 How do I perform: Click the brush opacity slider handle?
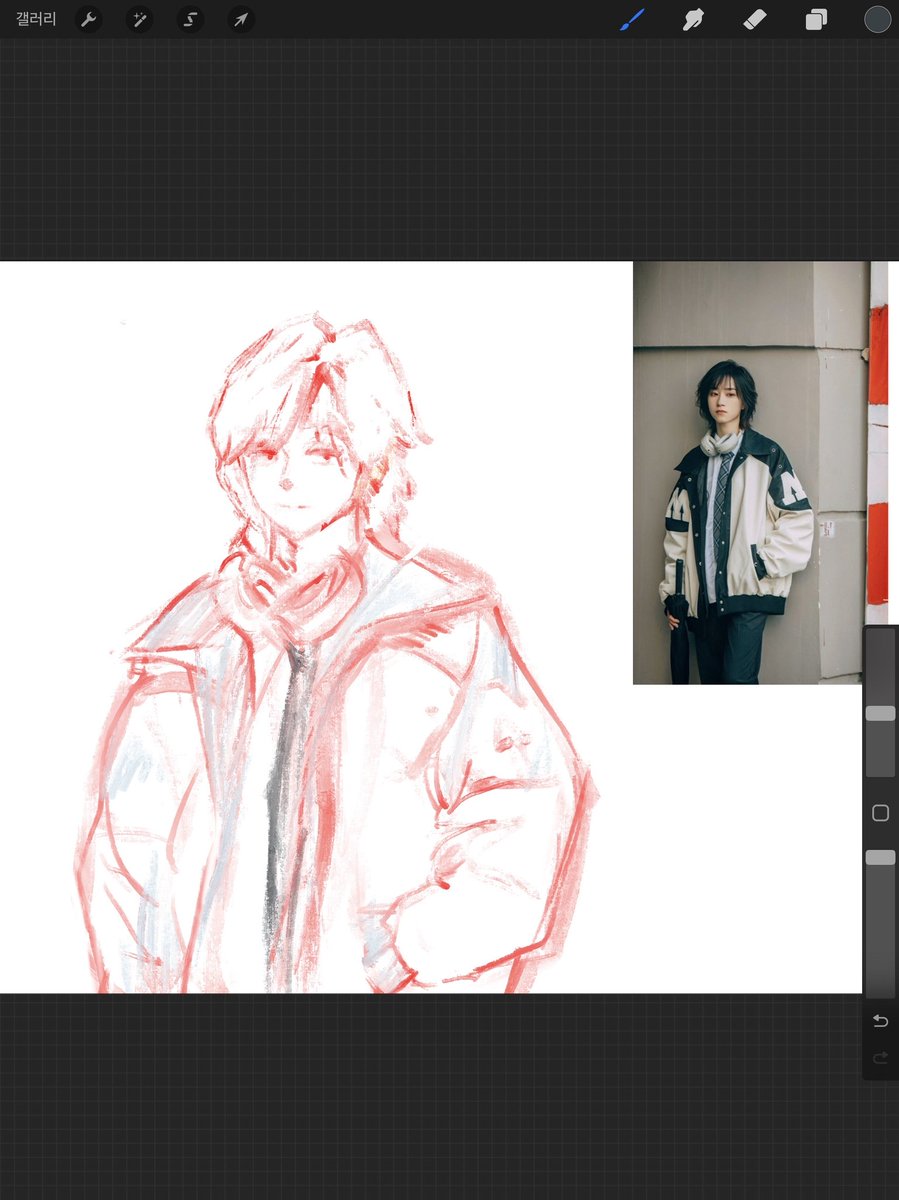880,857
